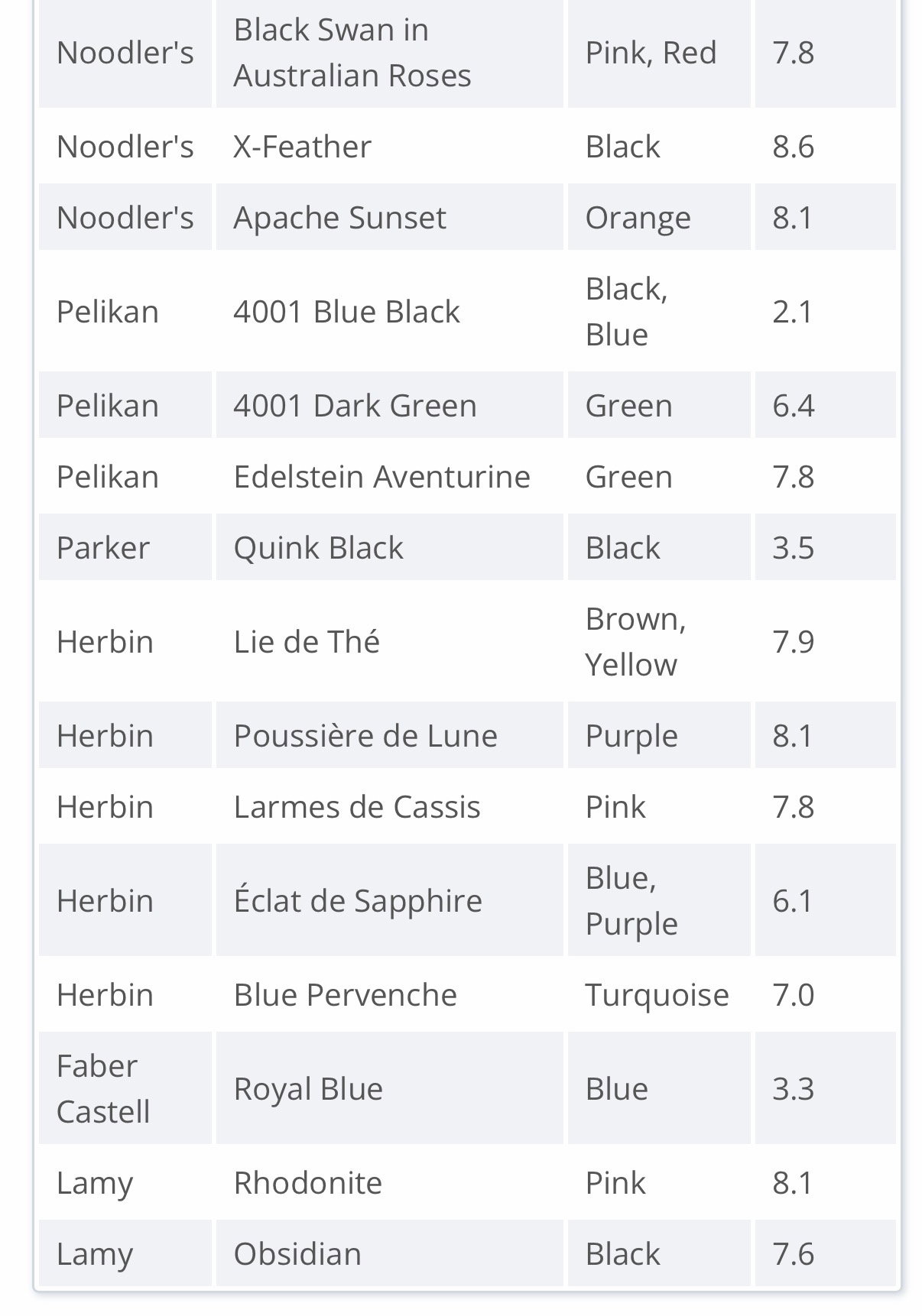This screenshot has width=922, height=1316.
Task: Click the 4001 Dark Green cell
Action: tap(389, 405)
